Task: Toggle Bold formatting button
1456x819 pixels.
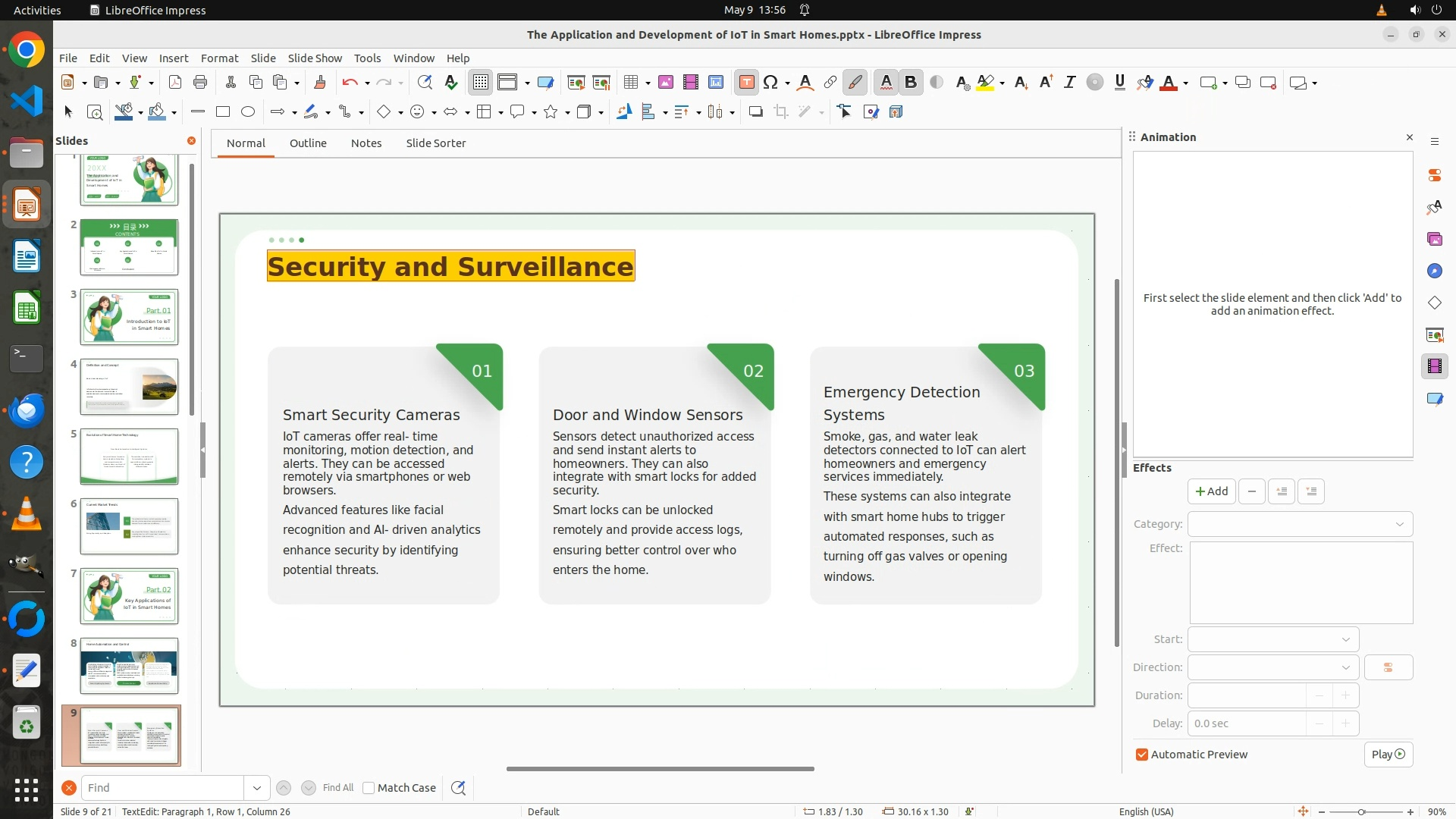Action: [911, 83]
